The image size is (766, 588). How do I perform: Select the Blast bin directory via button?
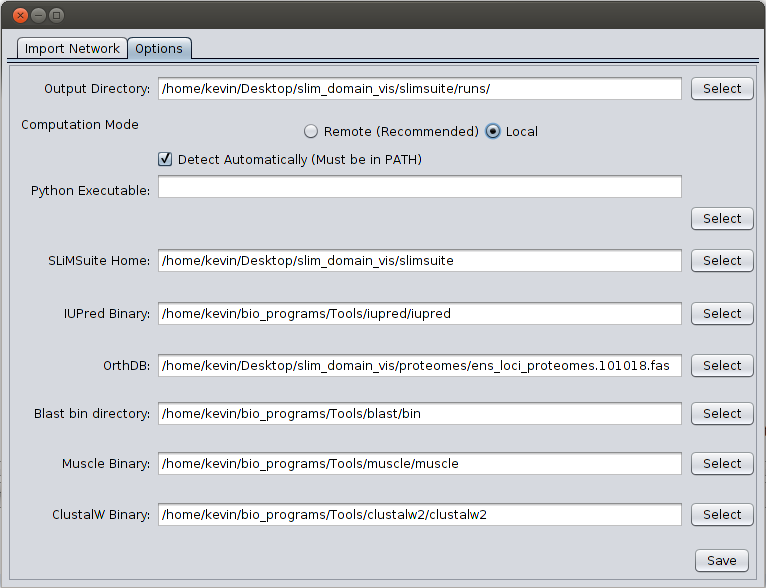point(721,413)
